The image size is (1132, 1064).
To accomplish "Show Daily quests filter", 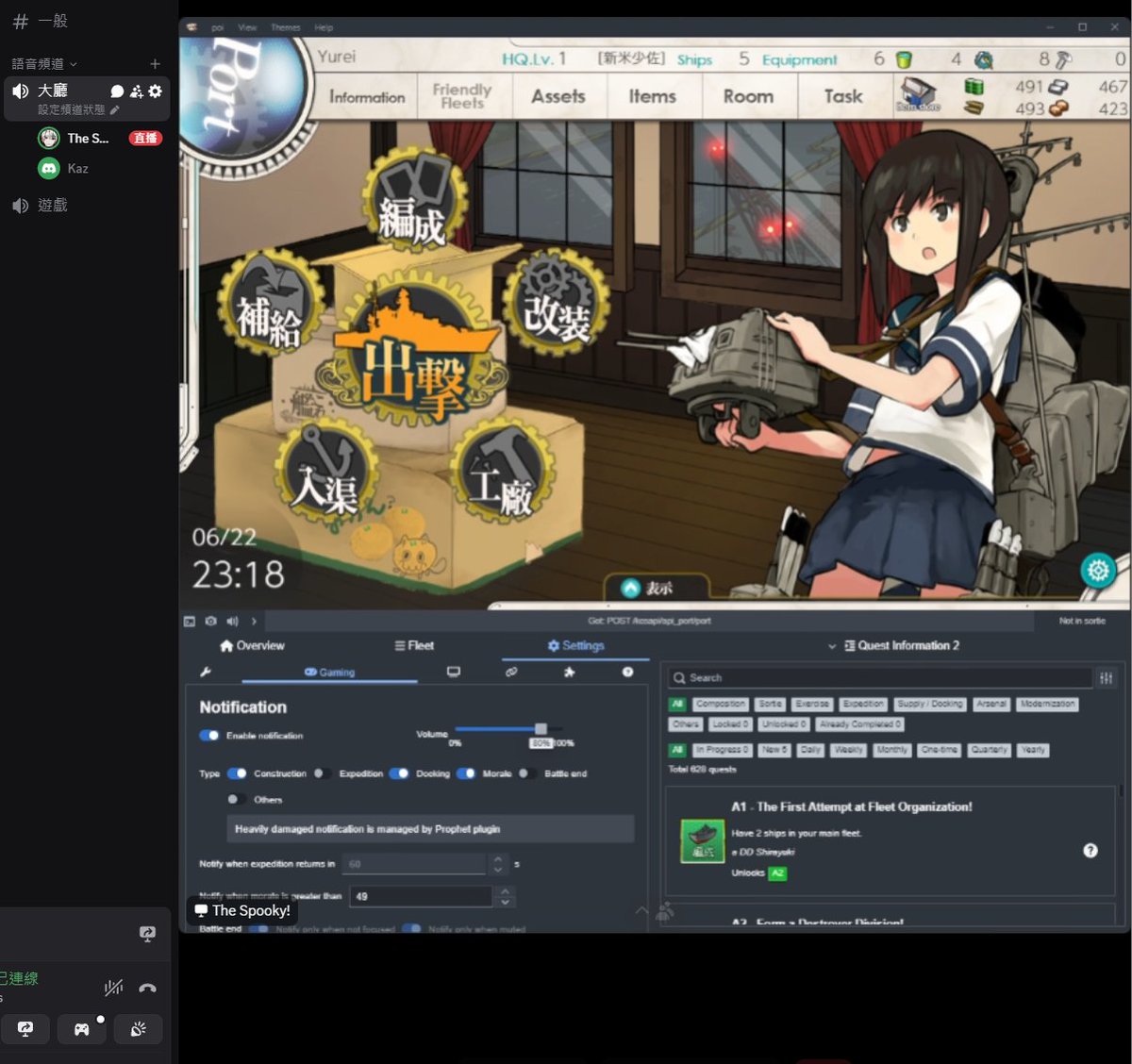I will tap(810, 750).
